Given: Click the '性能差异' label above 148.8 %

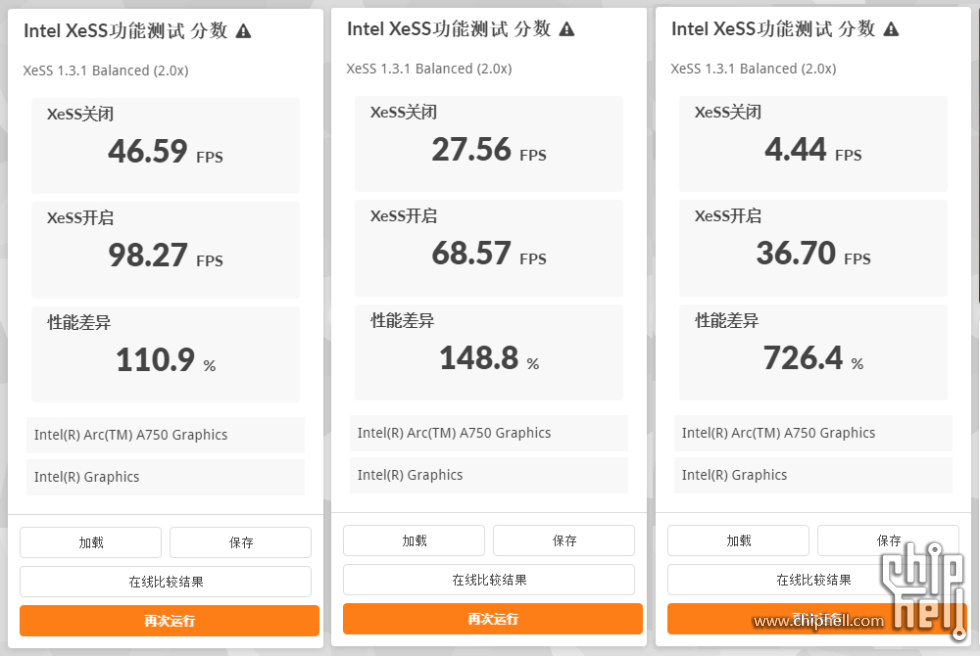Looking at the screenshot, I should click(402, 321).
